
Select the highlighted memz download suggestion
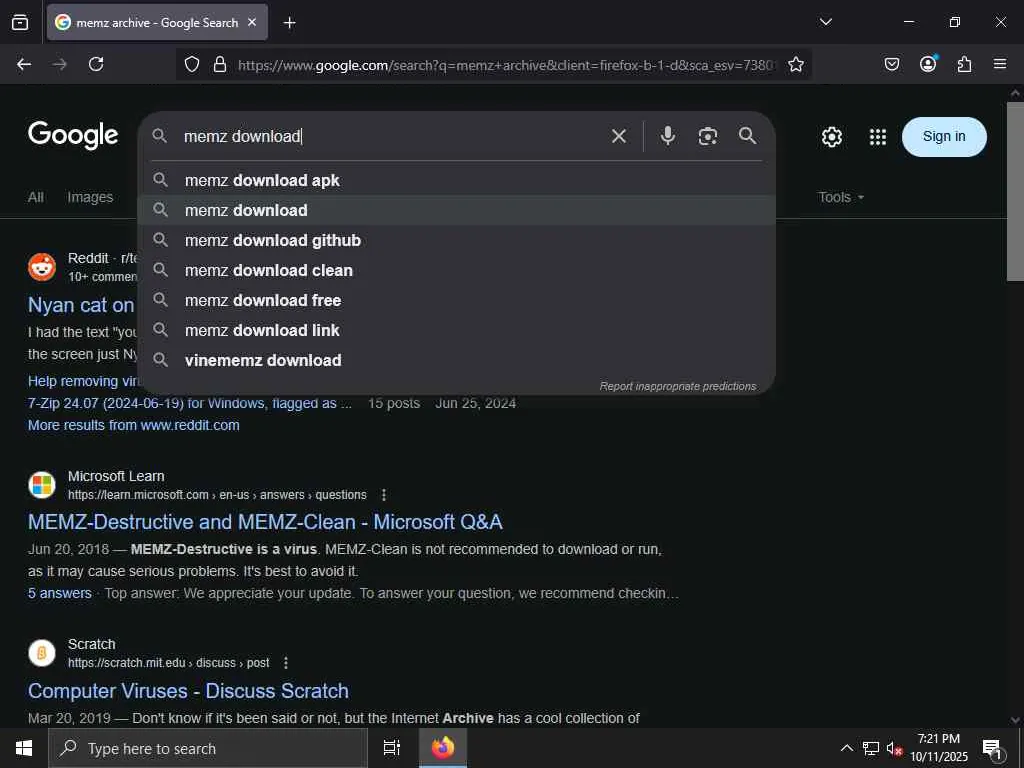coord(456,210)
